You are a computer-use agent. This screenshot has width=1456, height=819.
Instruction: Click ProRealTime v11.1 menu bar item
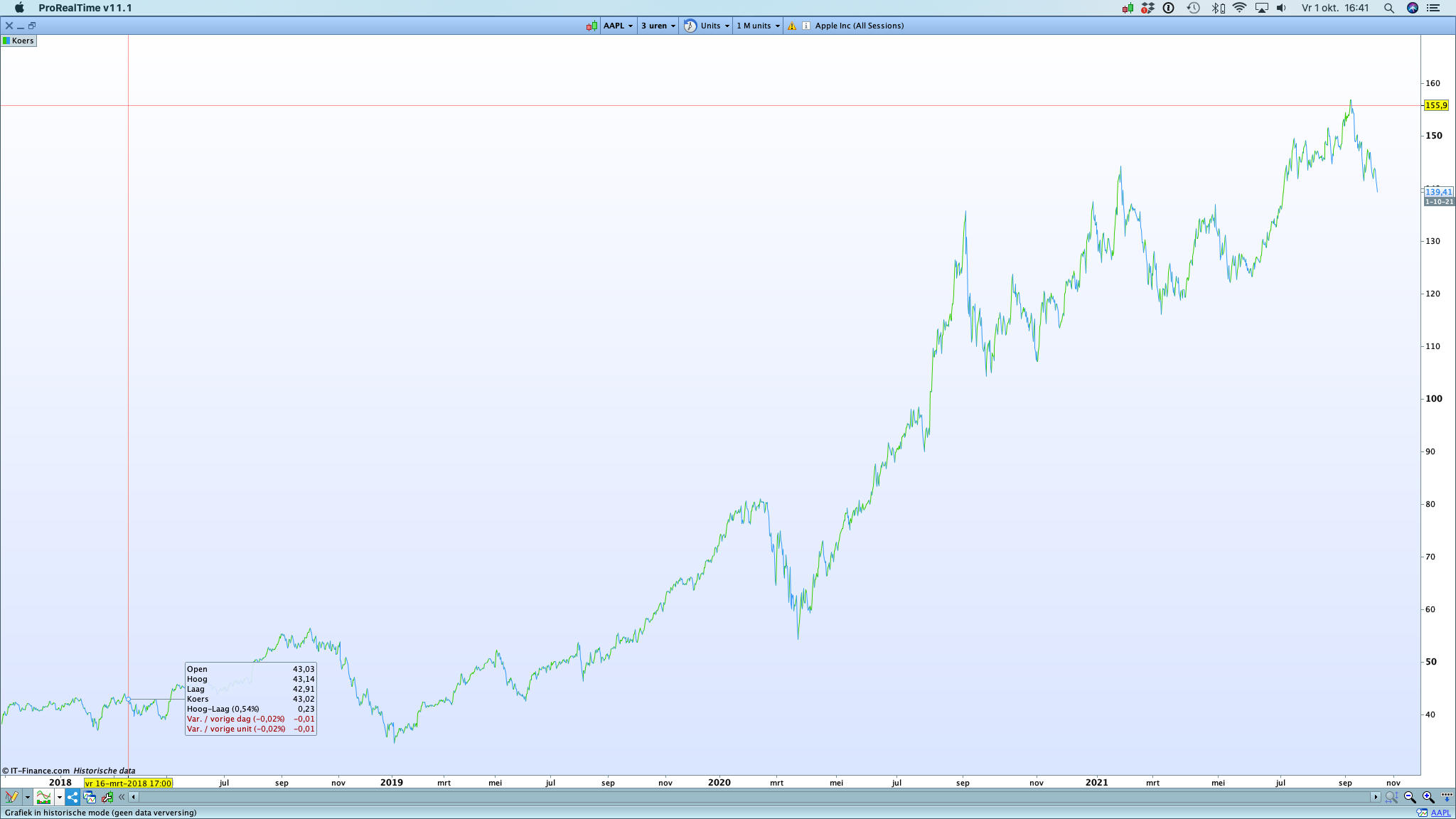click(x=85, y=8)
